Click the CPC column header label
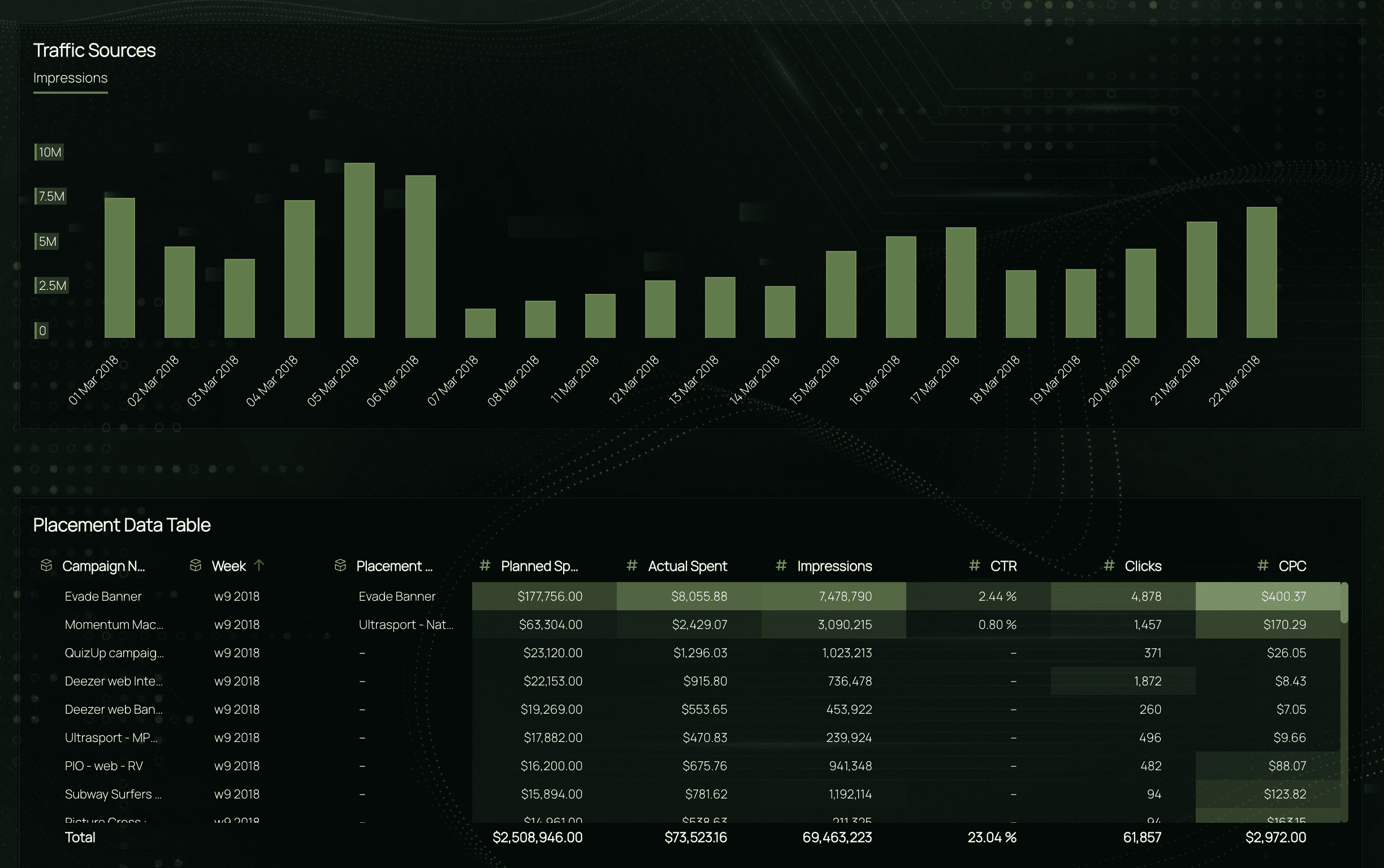 [1292, 566]
